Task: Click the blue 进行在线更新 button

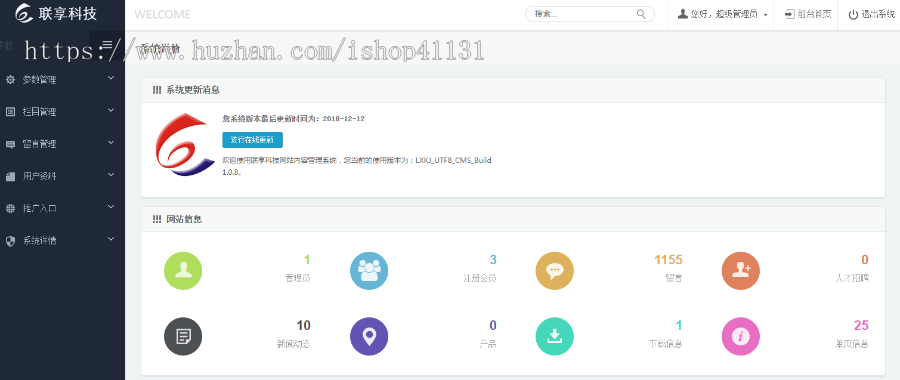Action: [253, 140]
